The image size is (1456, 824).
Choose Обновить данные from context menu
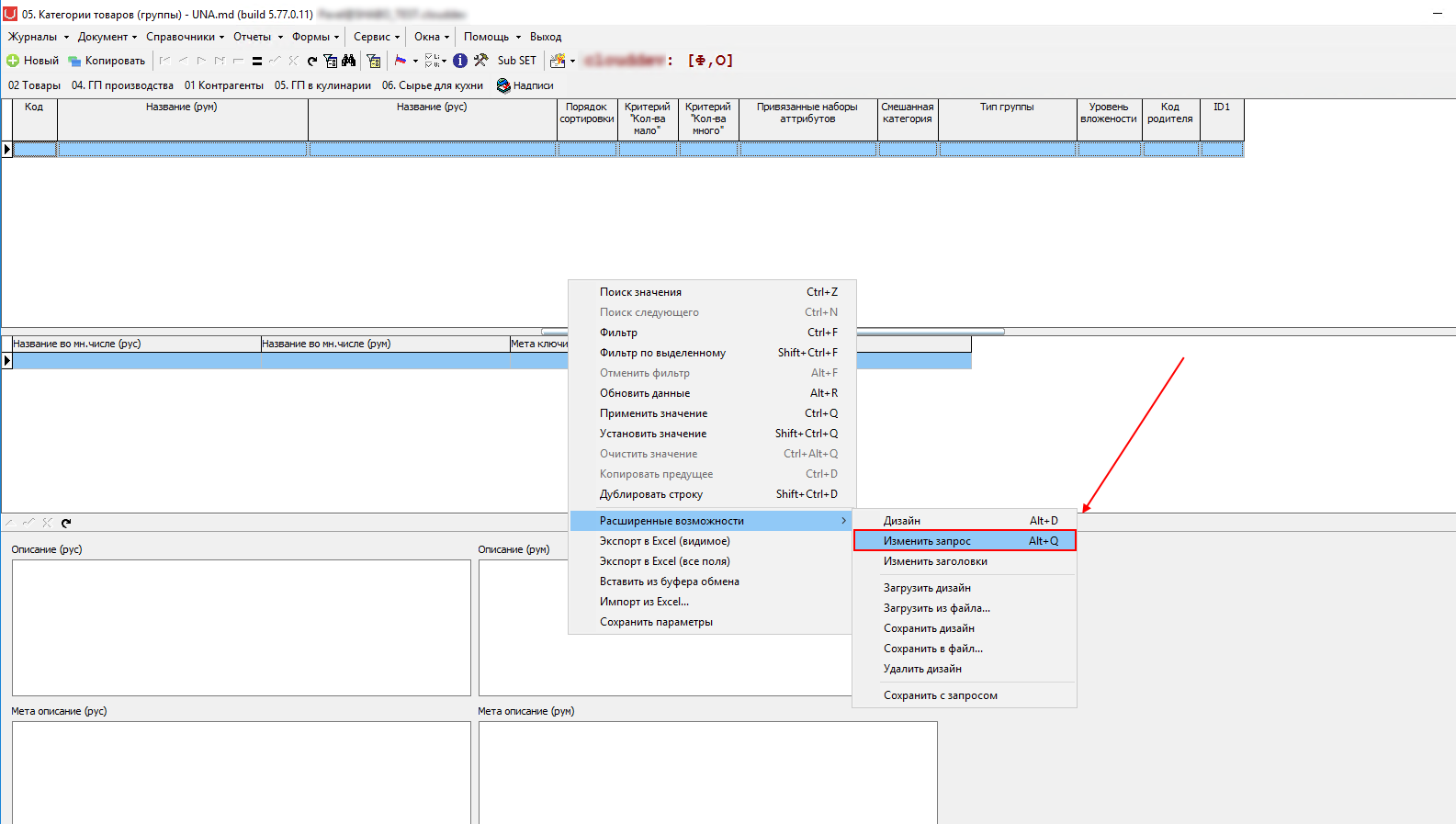tap(712, 393)
